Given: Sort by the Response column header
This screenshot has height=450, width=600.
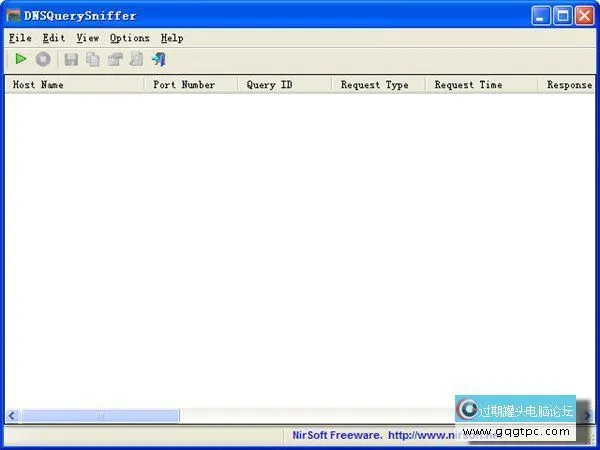Looking at the screenshot, I should pyautogui.click(x=567, y=85).
